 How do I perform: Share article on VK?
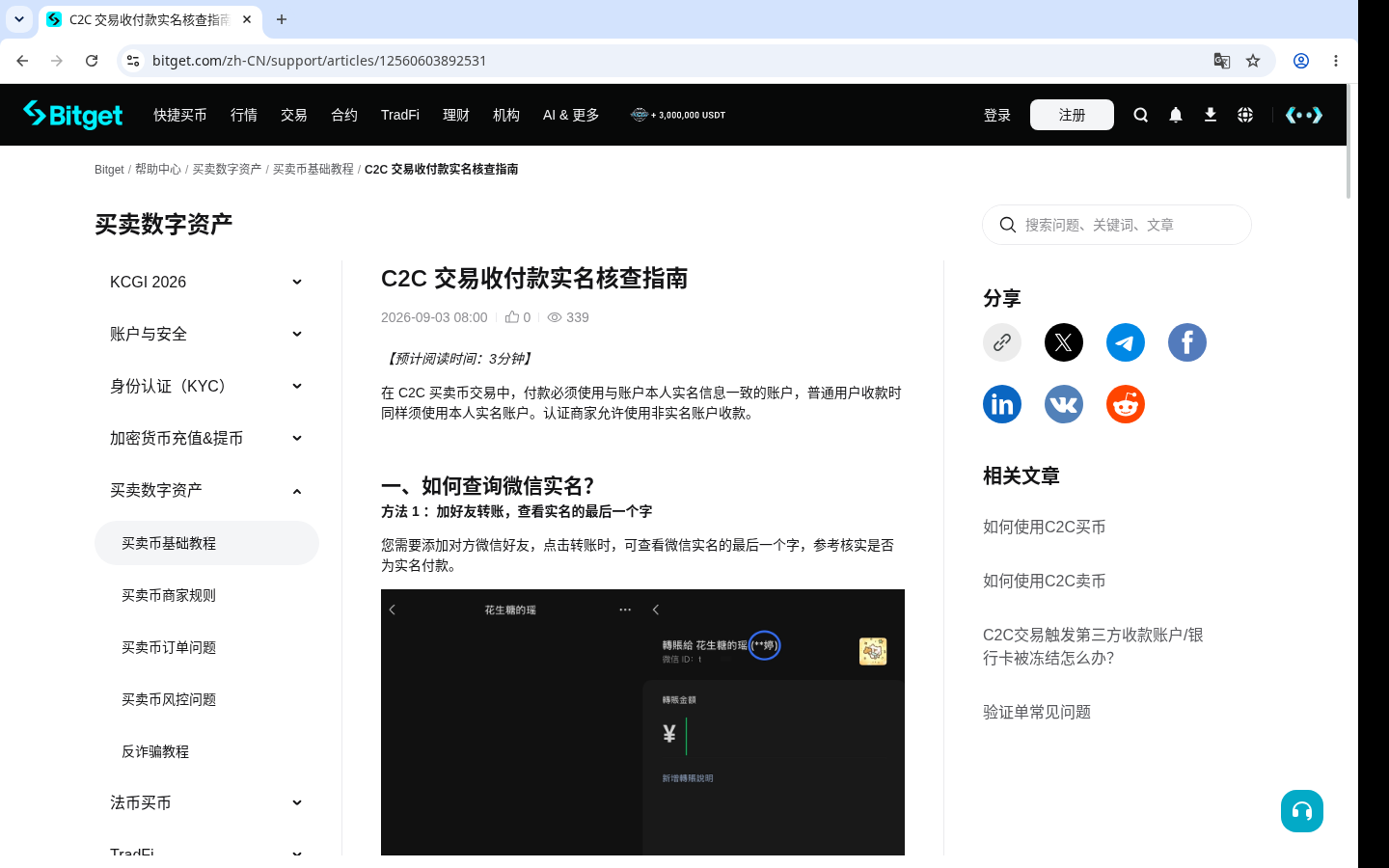coord(1064,404)
